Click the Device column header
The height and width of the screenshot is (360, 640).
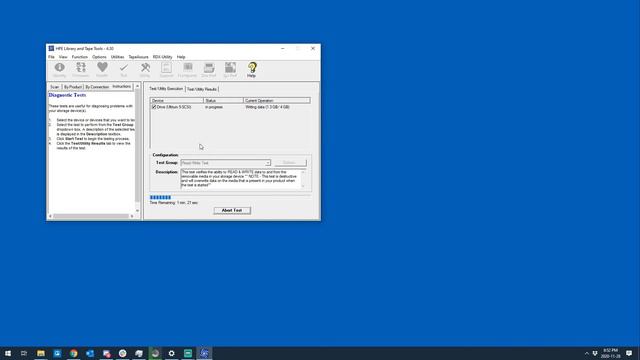pos(176,100)
